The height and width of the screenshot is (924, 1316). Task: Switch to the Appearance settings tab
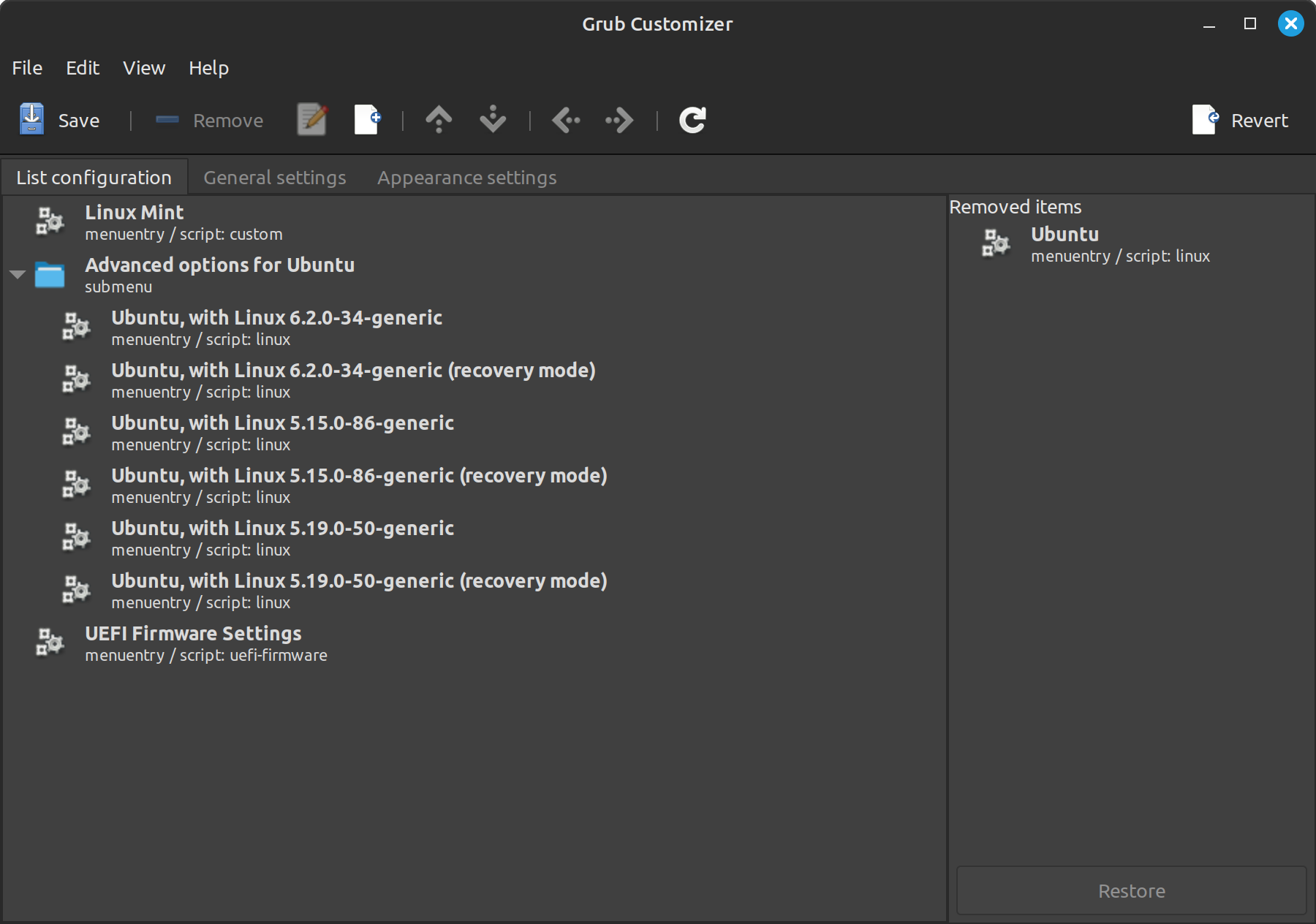tap(466, 178)
